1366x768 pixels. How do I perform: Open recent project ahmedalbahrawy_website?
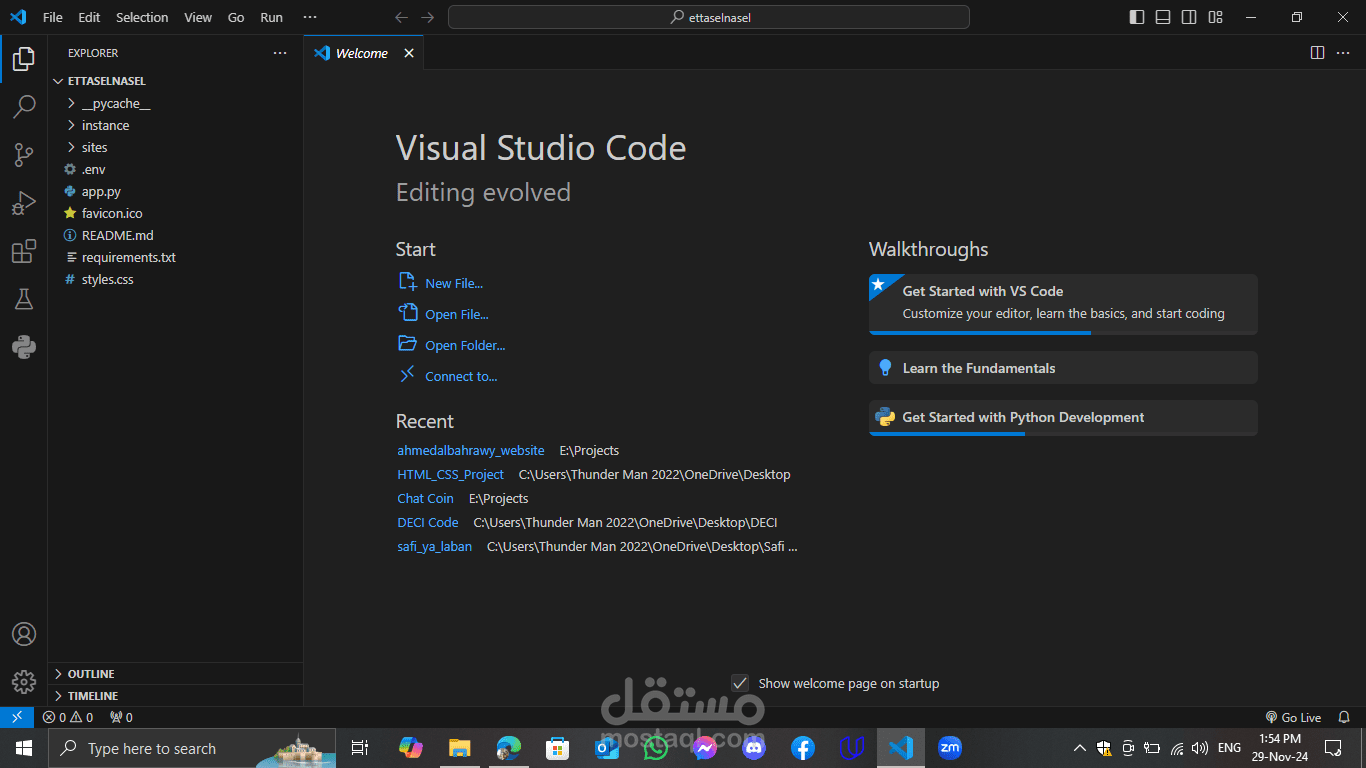pos(471,451)
